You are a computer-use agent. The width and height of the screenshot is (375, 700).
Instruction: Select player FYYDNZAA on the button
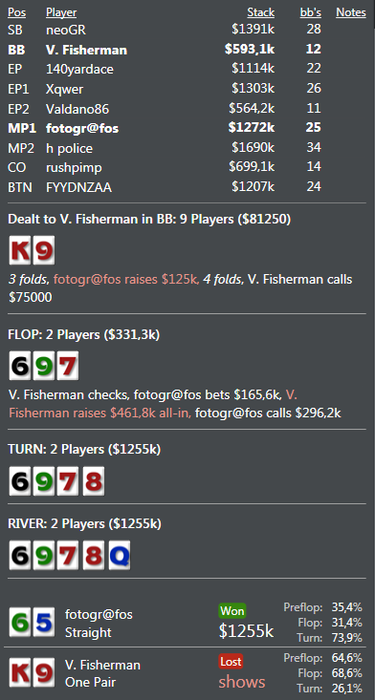click(x=79, y=187)
